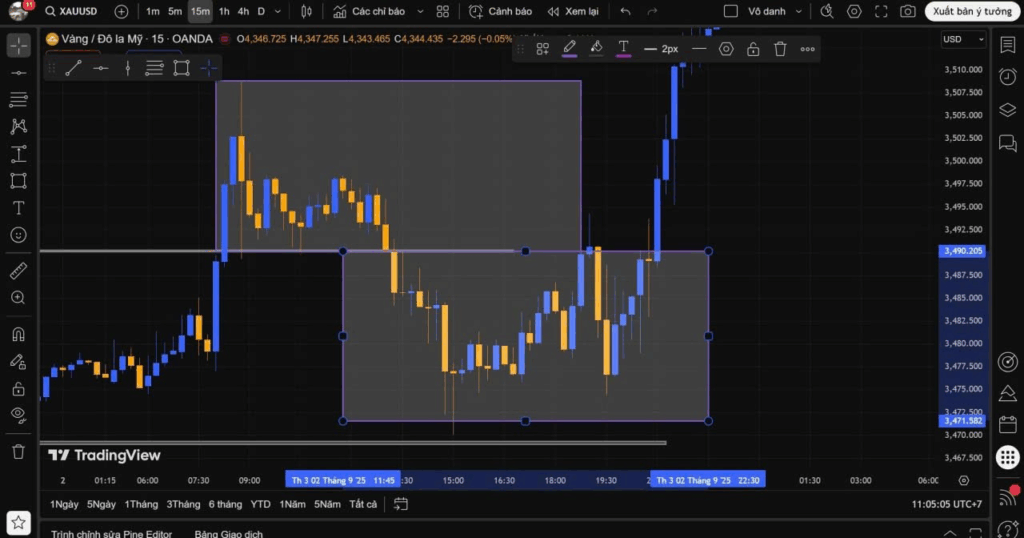Click the XAUUSD symbol search field
The height and width of the screenshot is (538, 1024).
coord(74,11)
